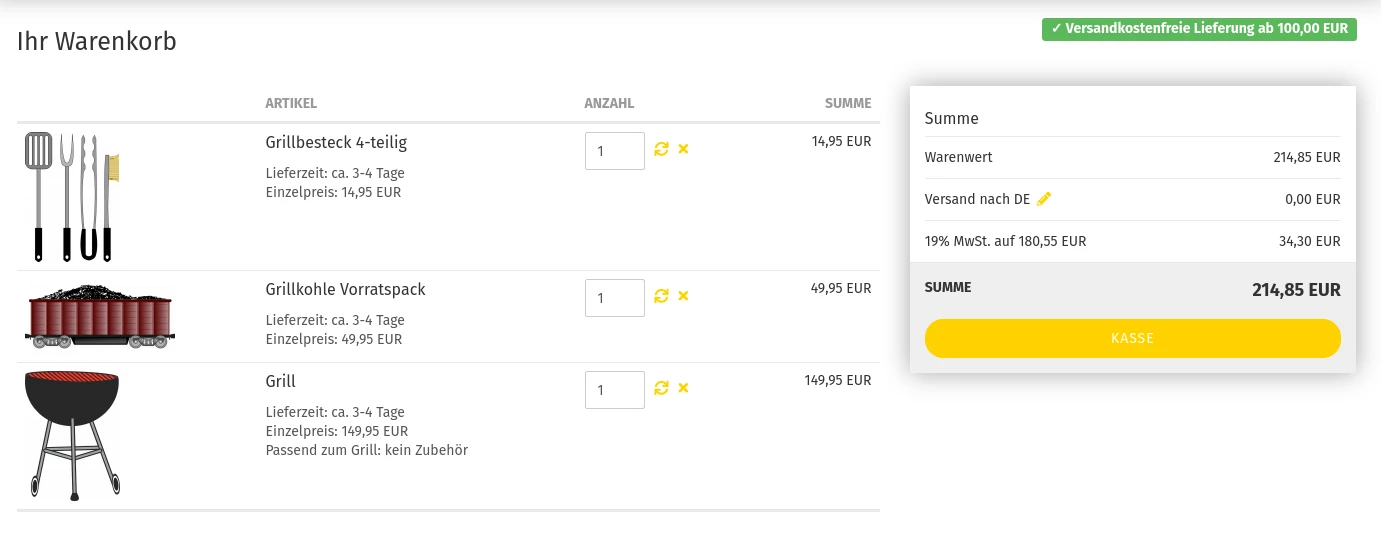Click the charcoal wagon thumbnail image
Screen dimensions: 1381x534
pos(100,316)
